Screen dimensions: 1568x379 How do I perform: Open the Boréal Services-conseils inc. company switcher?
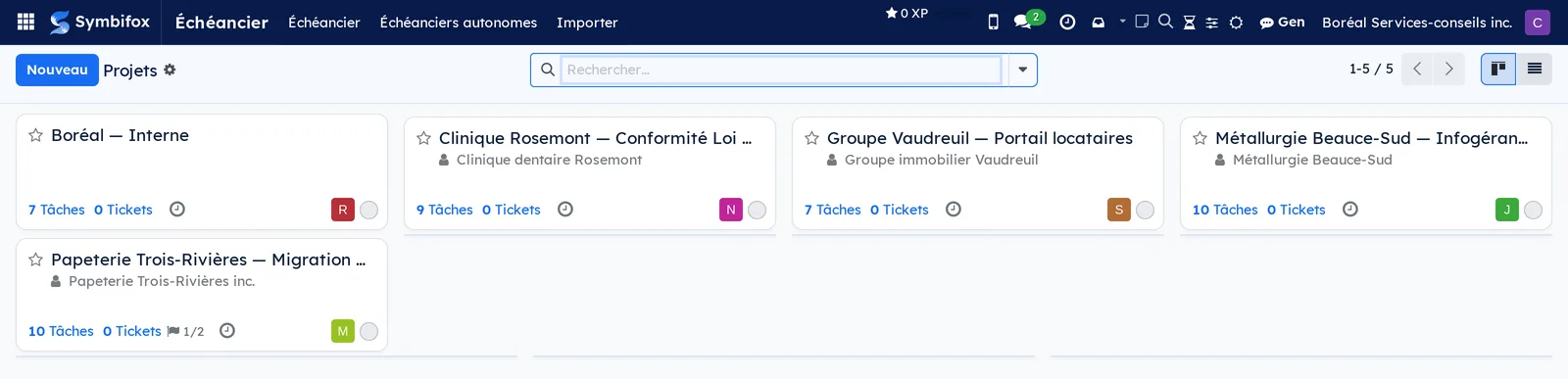point(1416,22)
